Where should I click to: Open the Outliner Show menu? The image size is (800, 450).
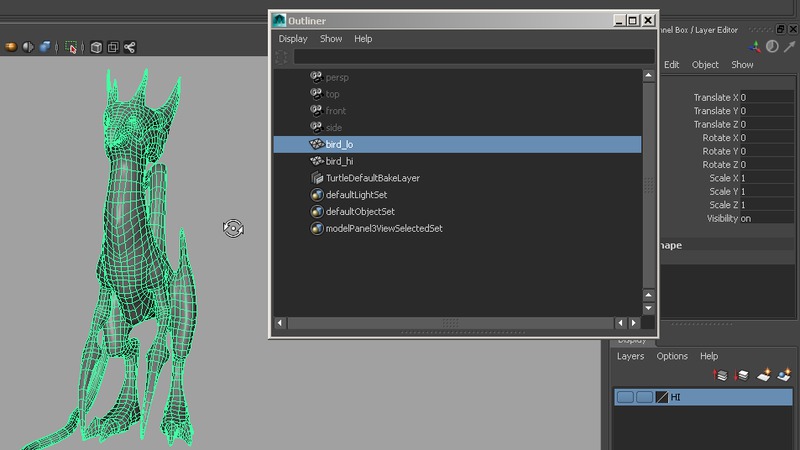coord(331,39)
